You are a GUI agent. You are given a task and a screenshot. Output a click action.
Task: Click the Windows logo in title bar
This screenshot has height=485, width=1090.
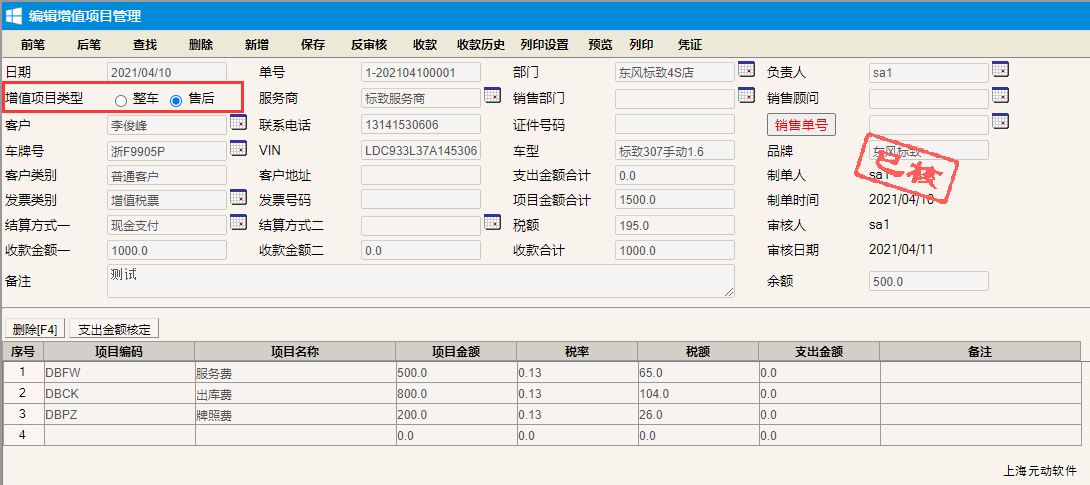pyautogui.click(x=15, y=15)
